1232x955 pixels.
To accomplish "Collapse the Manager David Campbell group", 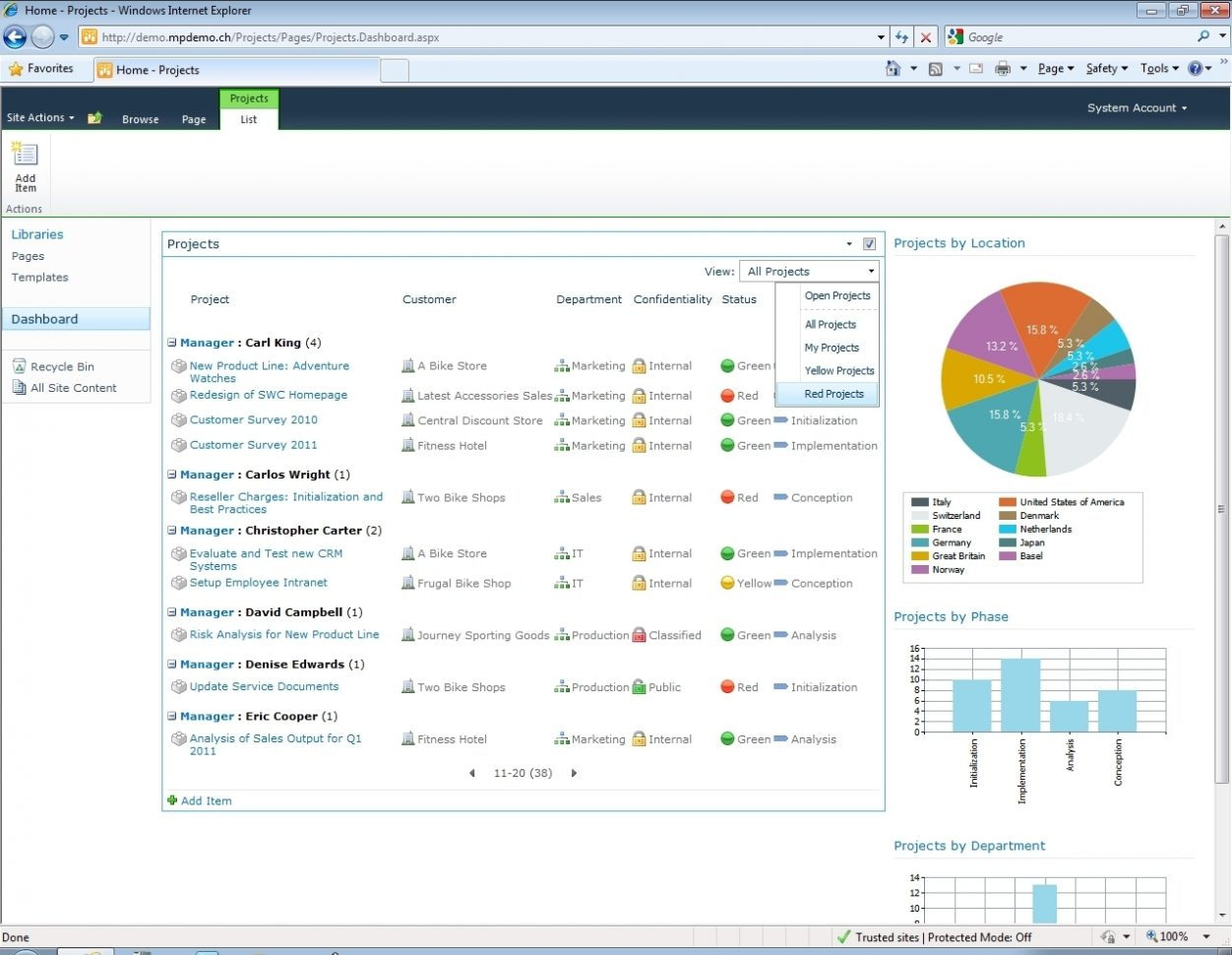I will [x=171, y=611].
